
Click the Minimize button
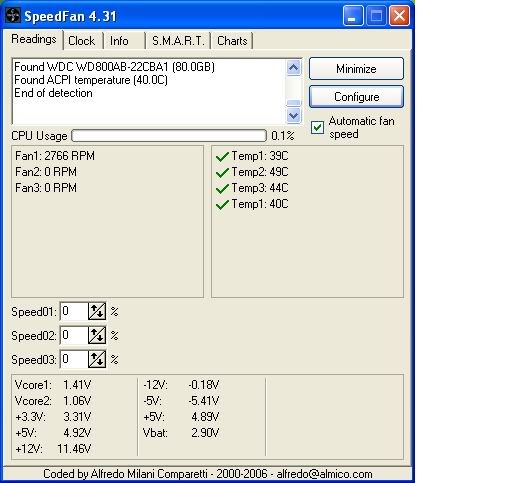[x=356, y=69]
